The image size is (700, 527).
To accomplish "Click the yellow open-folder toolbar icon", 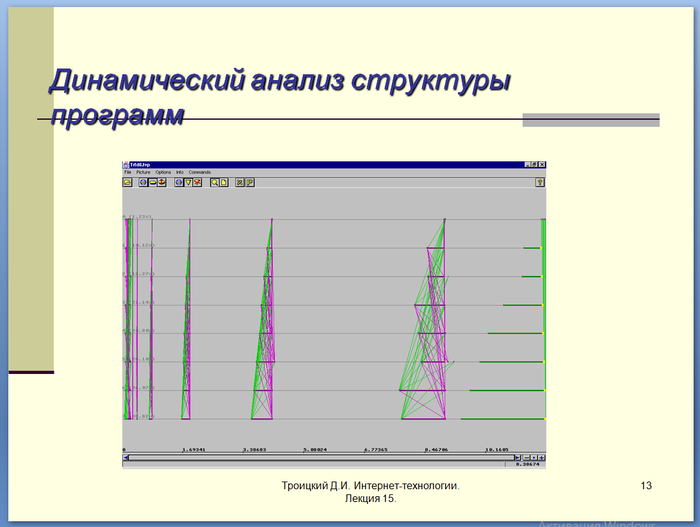I will (x=127, y=182).
